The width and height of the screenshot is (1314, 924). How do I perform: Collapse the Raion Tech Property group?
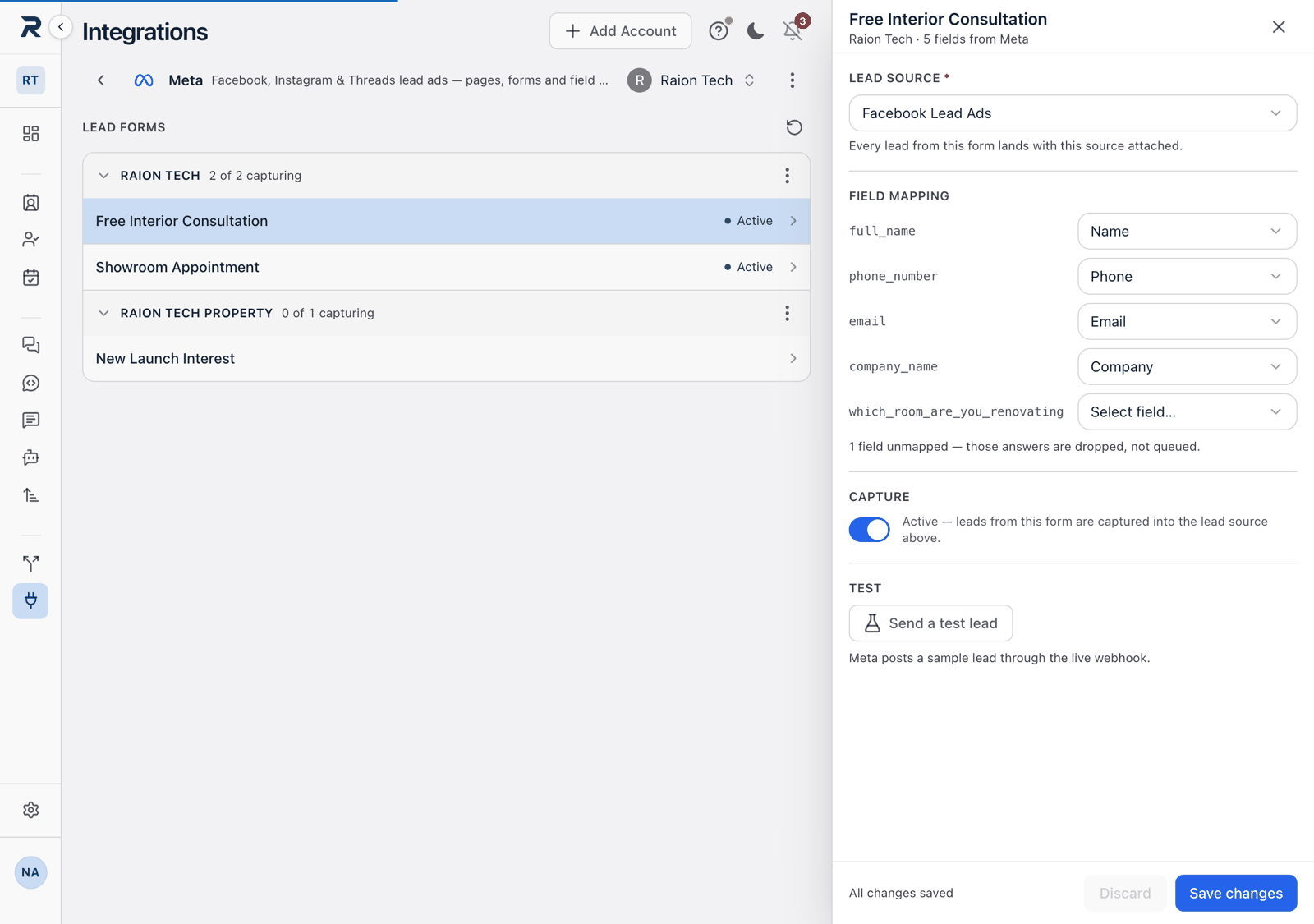103,313
